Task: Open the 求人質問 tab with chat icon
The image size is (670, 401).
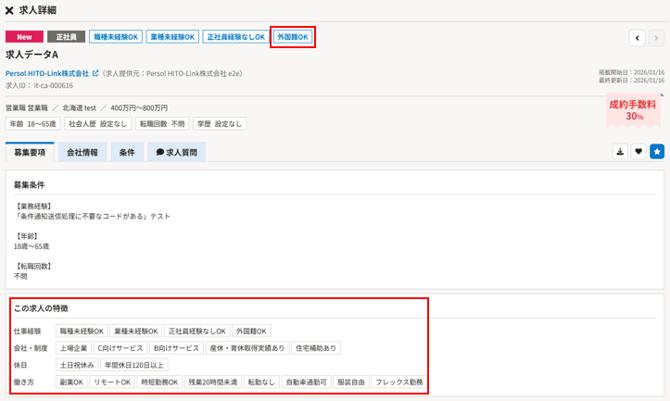Action: 176,153
